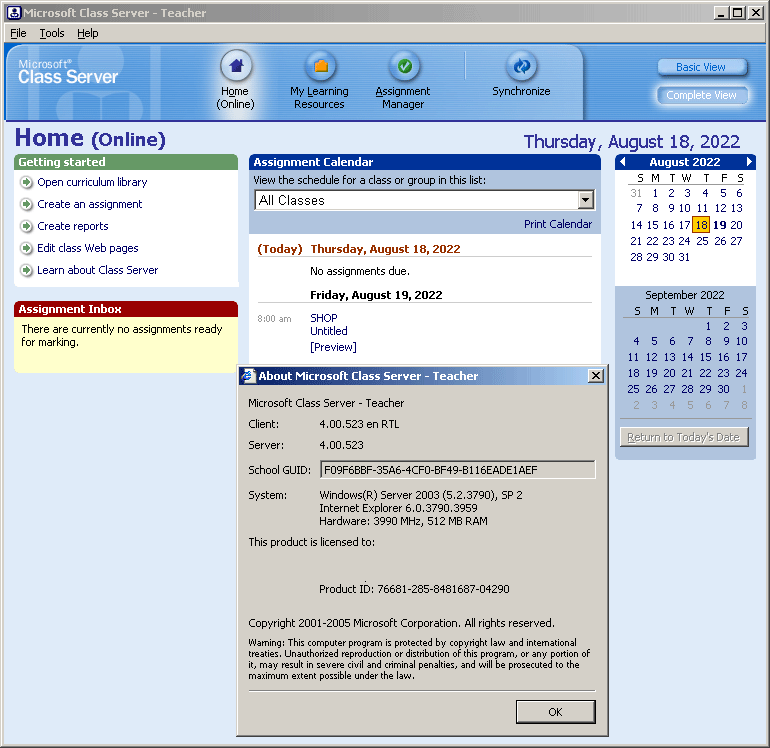Click the About dialog title bar icon
The height and width of the screenshot is (748, 770).
click(x=248, y=376)
